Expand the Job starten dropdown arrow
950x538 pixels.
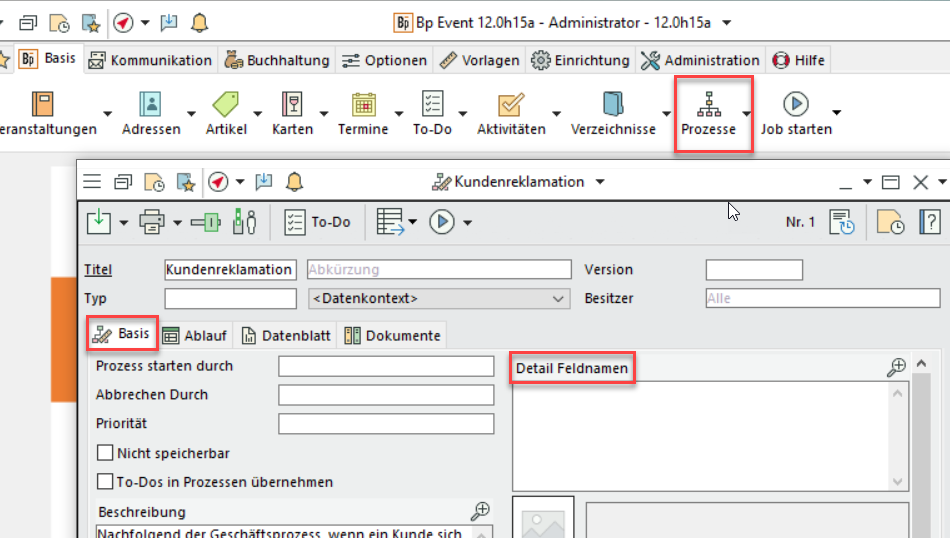click(837, 112)
